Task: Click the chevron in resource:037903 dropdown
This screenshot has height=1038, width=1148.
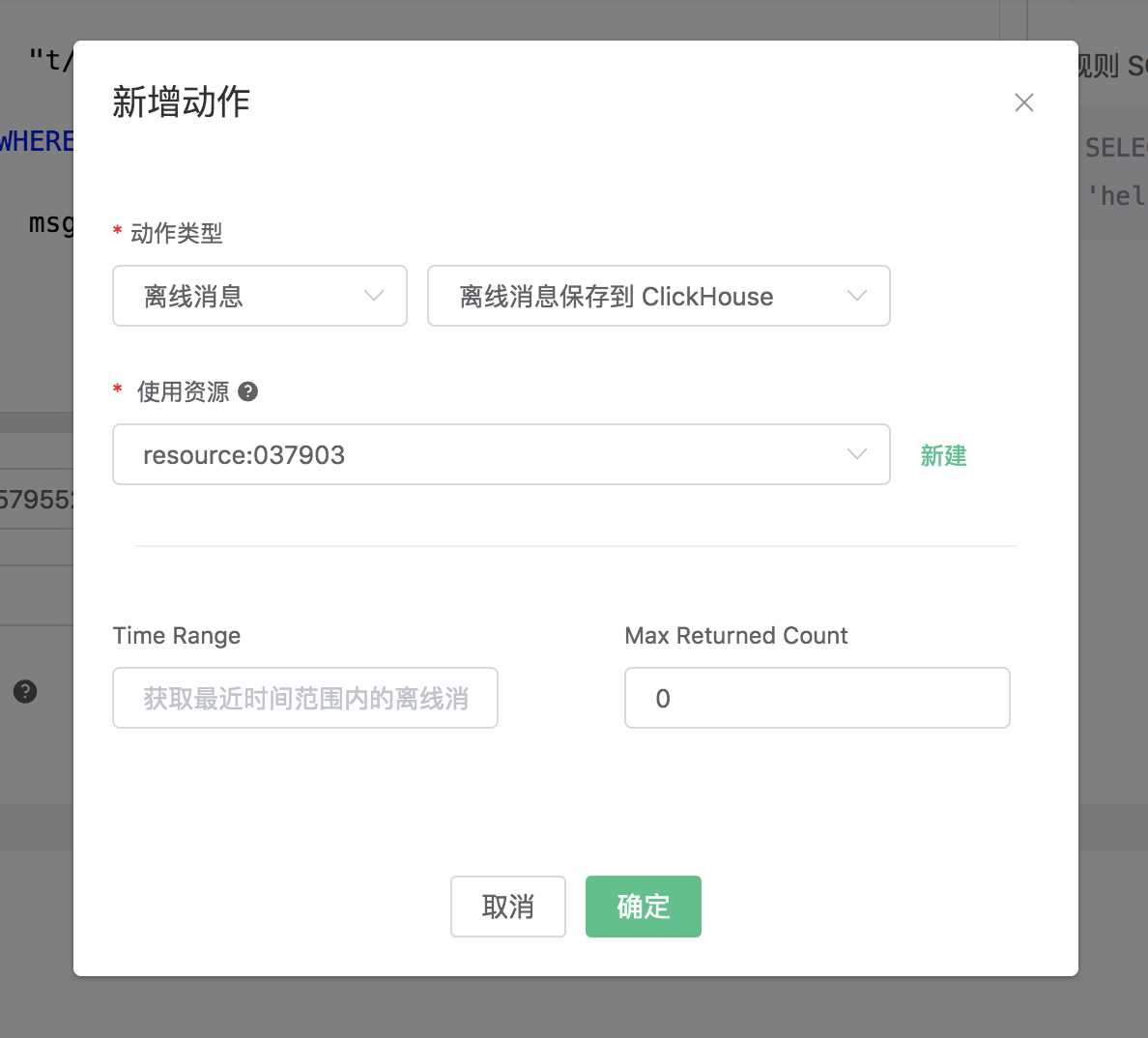Action: (x=857, y=454)
